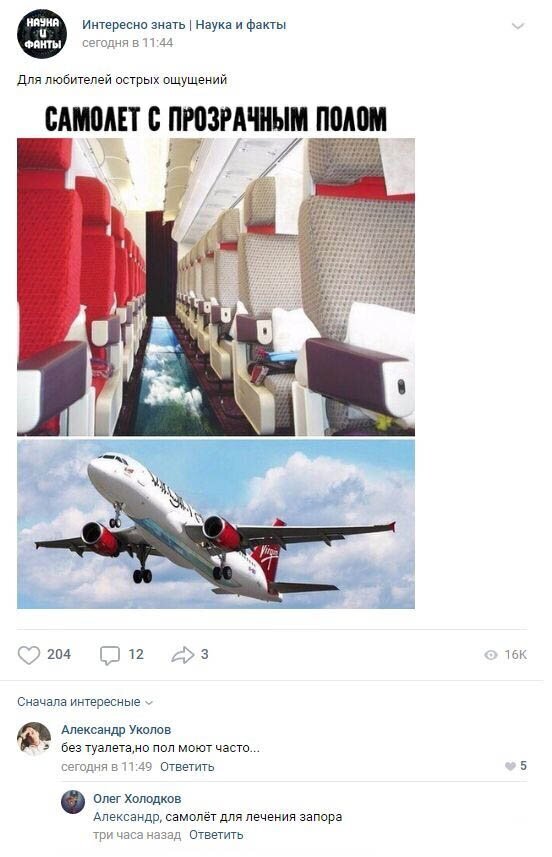552x857 pixels.
Task: Open the transparent-floor cabin image
Action: click(216, 286)
